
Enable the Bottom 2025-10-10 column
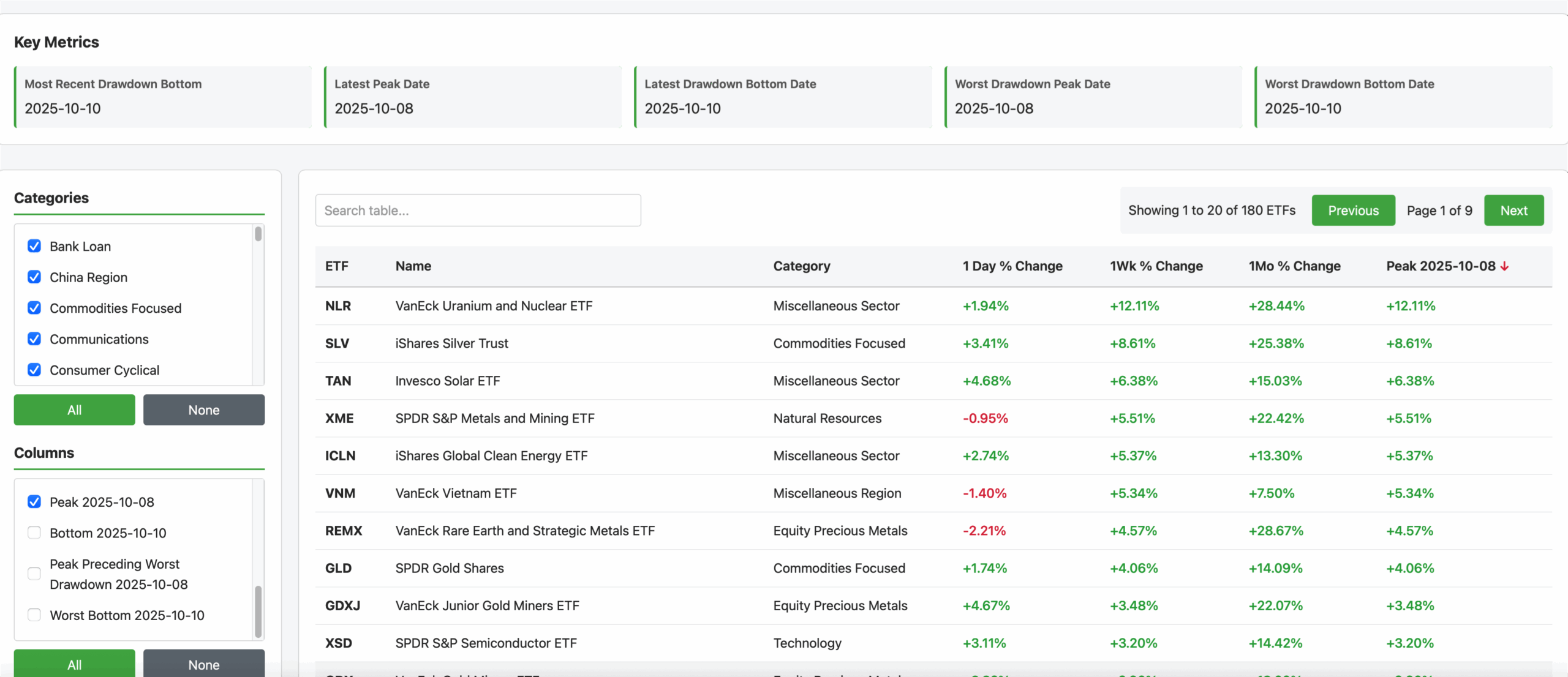tap(34, 533)
